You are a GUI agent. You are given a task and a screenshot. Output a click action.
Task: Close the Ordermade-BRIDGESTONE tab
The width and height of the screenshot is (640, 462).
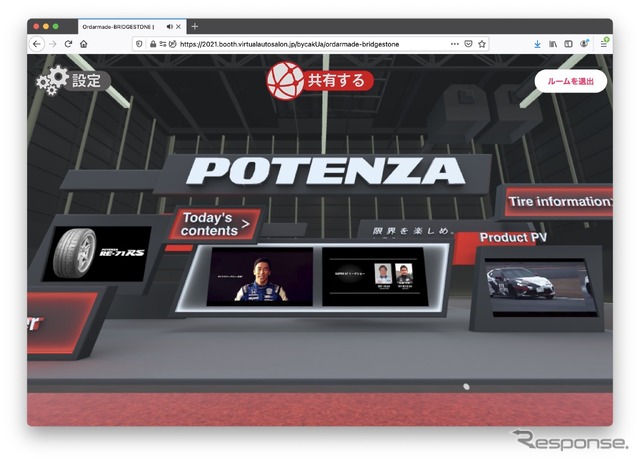tap(178, 27)
